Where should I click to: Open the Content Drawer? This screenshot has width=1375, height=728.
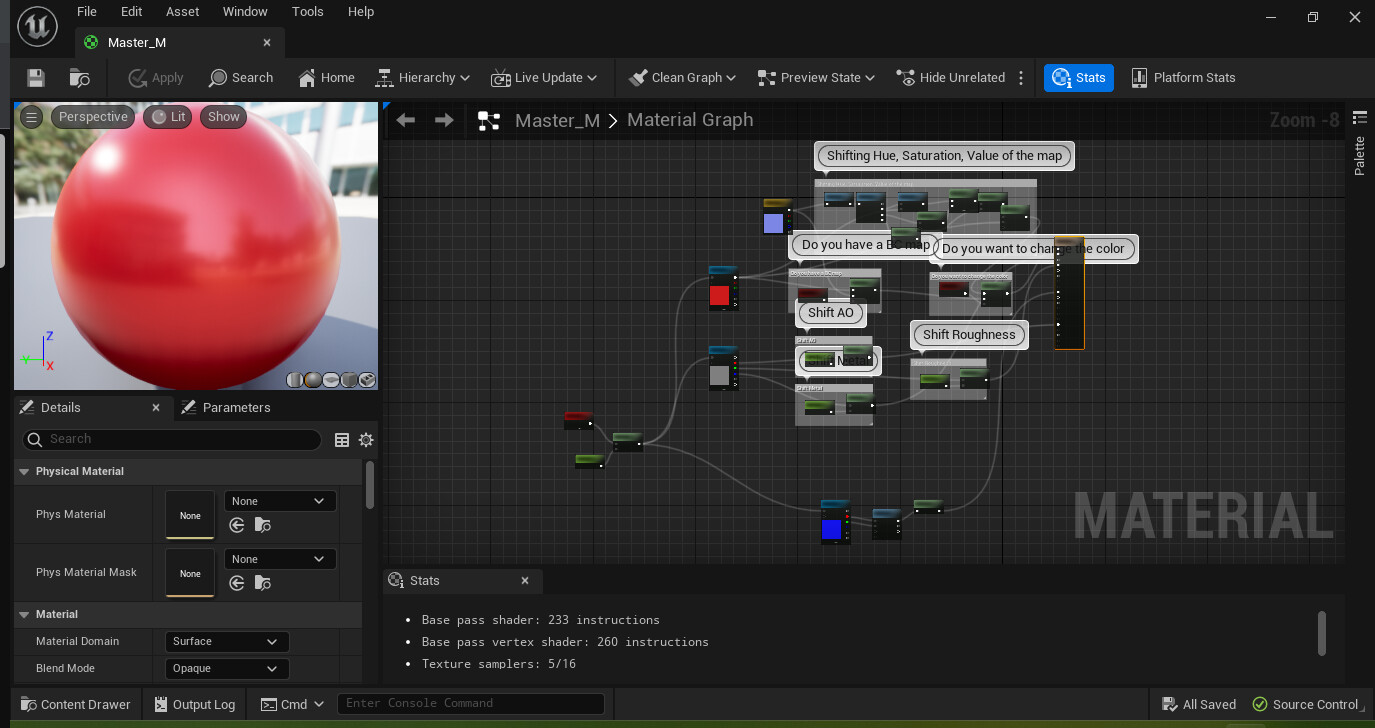(x=76, y=704)
